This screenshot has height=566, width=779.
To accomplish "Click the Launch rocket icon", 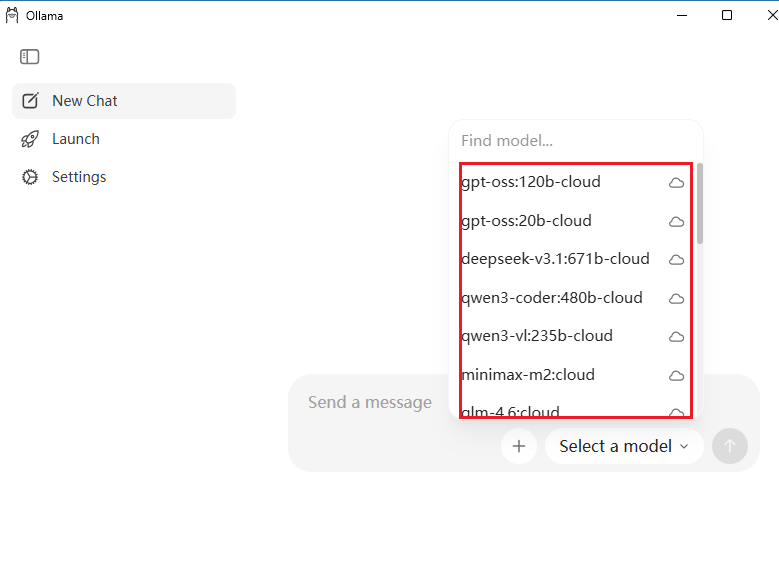I will [30, 139].
